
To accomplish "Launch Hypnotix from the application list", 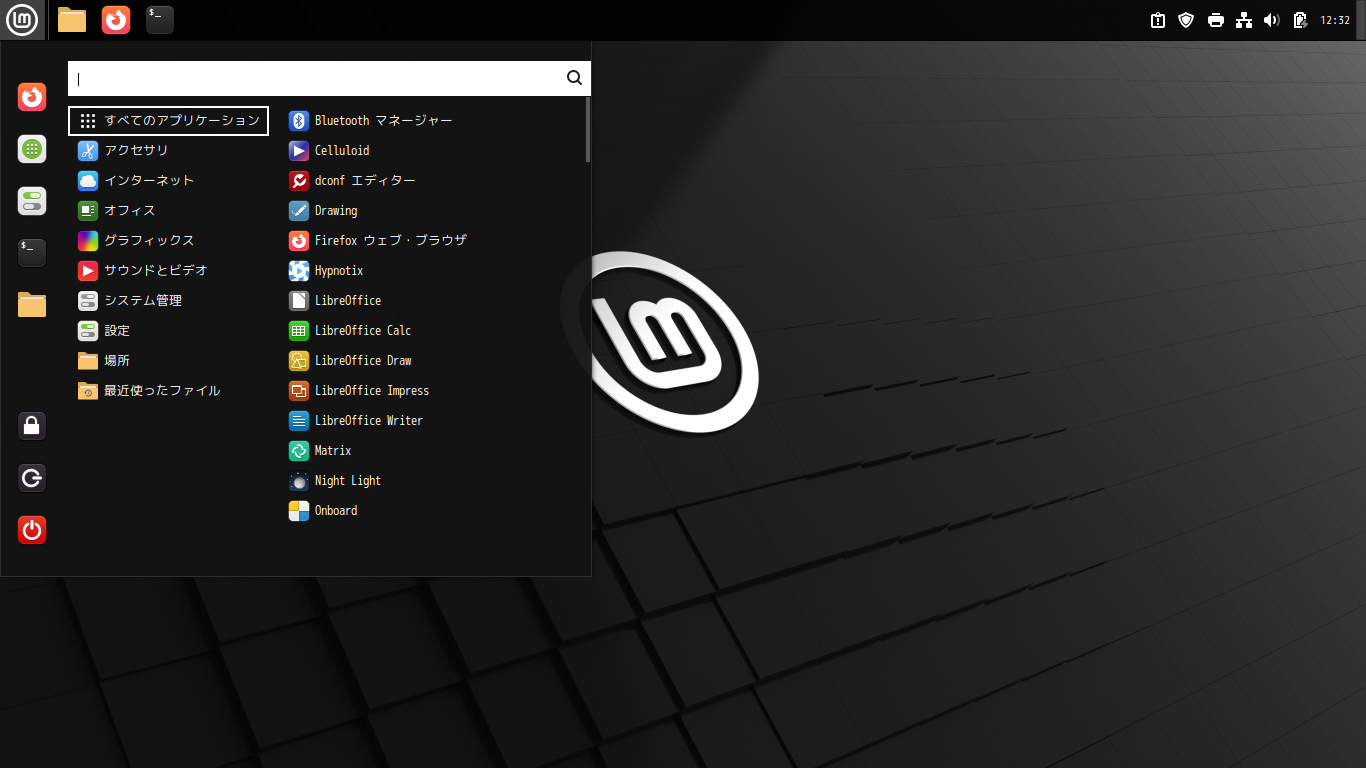I will [x=432, y=270].
